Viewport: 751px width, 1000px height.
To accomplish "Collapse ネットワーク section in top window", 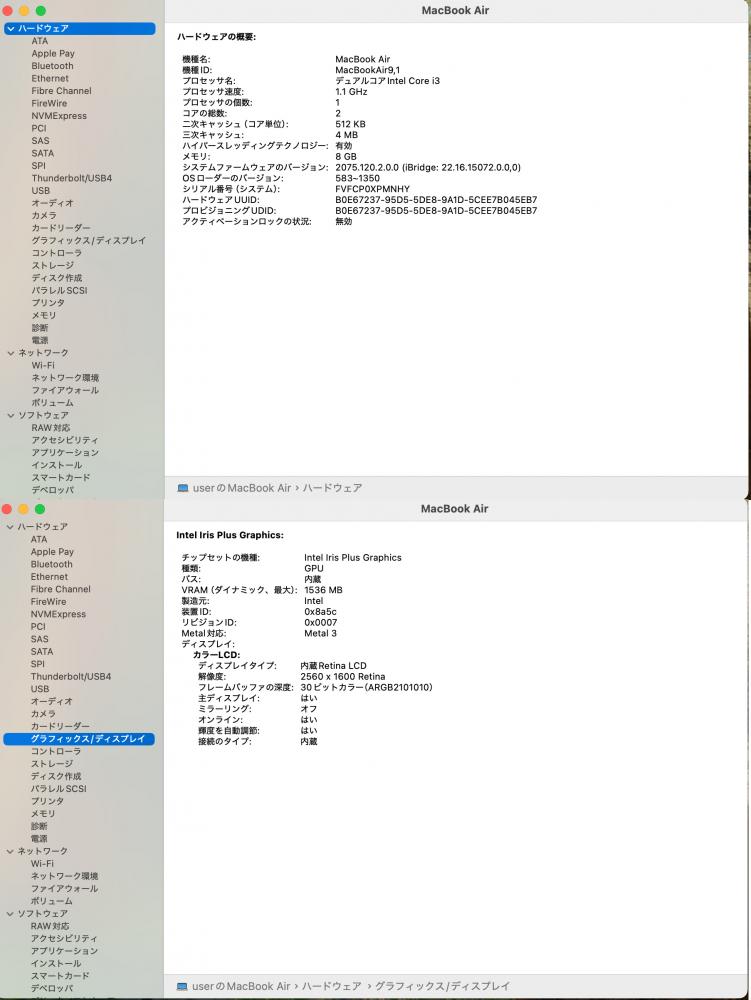I will 11,353.
